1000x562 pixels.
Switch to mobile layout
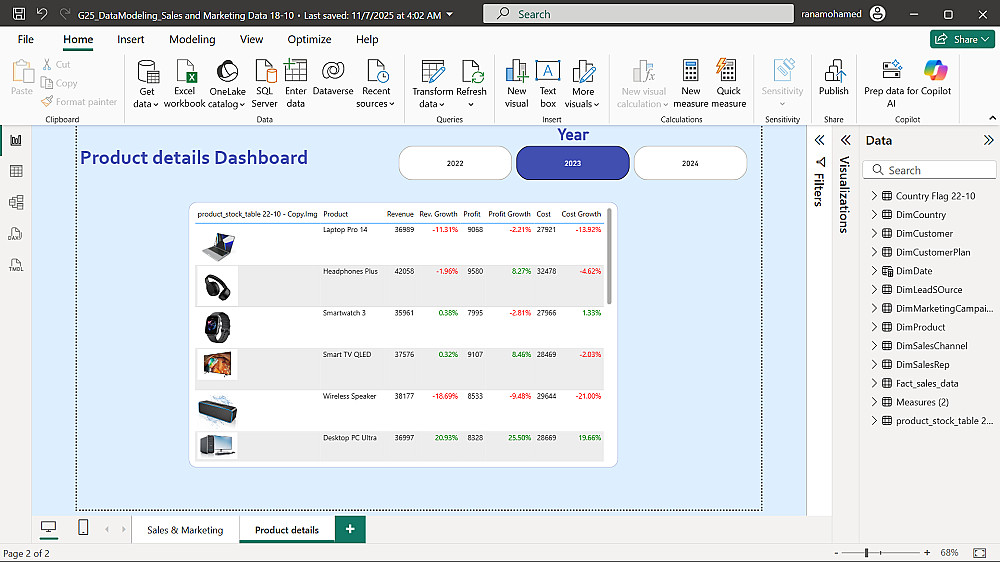point(83,528)
